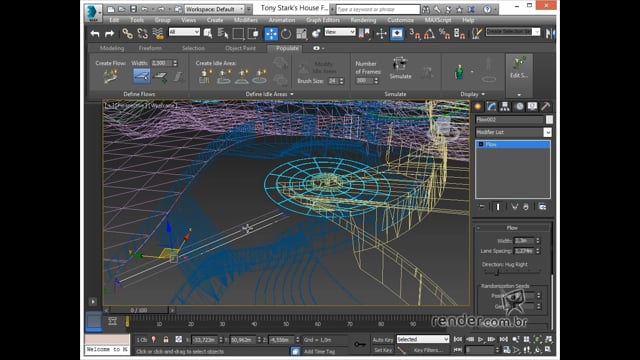Toggle the highlighted Create Flow mode button
Viewport: 640px width, 360px height.
pos(141,76)
